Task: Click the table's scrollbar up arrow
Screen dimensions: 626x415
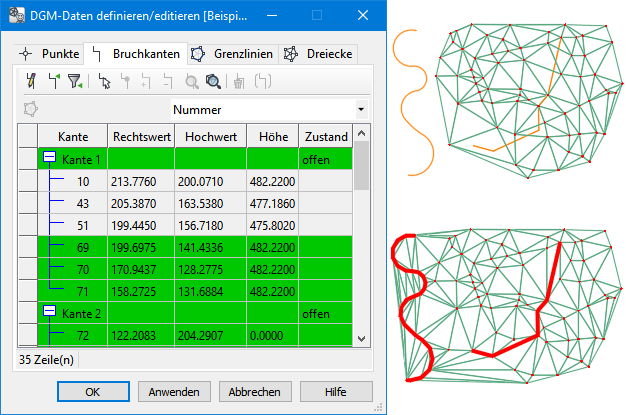Action: (362, 132)
